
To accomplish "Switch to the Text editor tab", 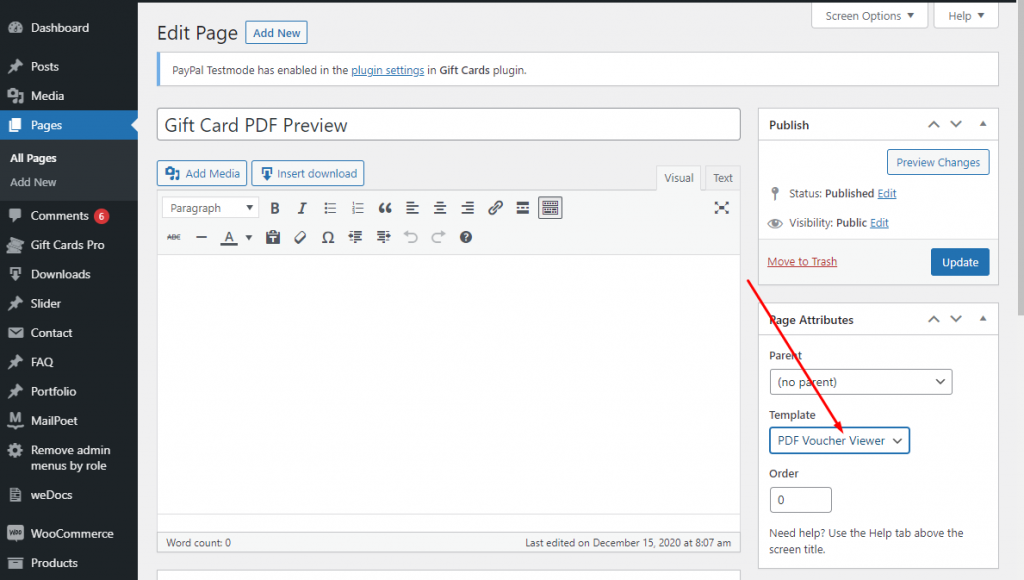I will pyautogui.click(x=722, y=178).
